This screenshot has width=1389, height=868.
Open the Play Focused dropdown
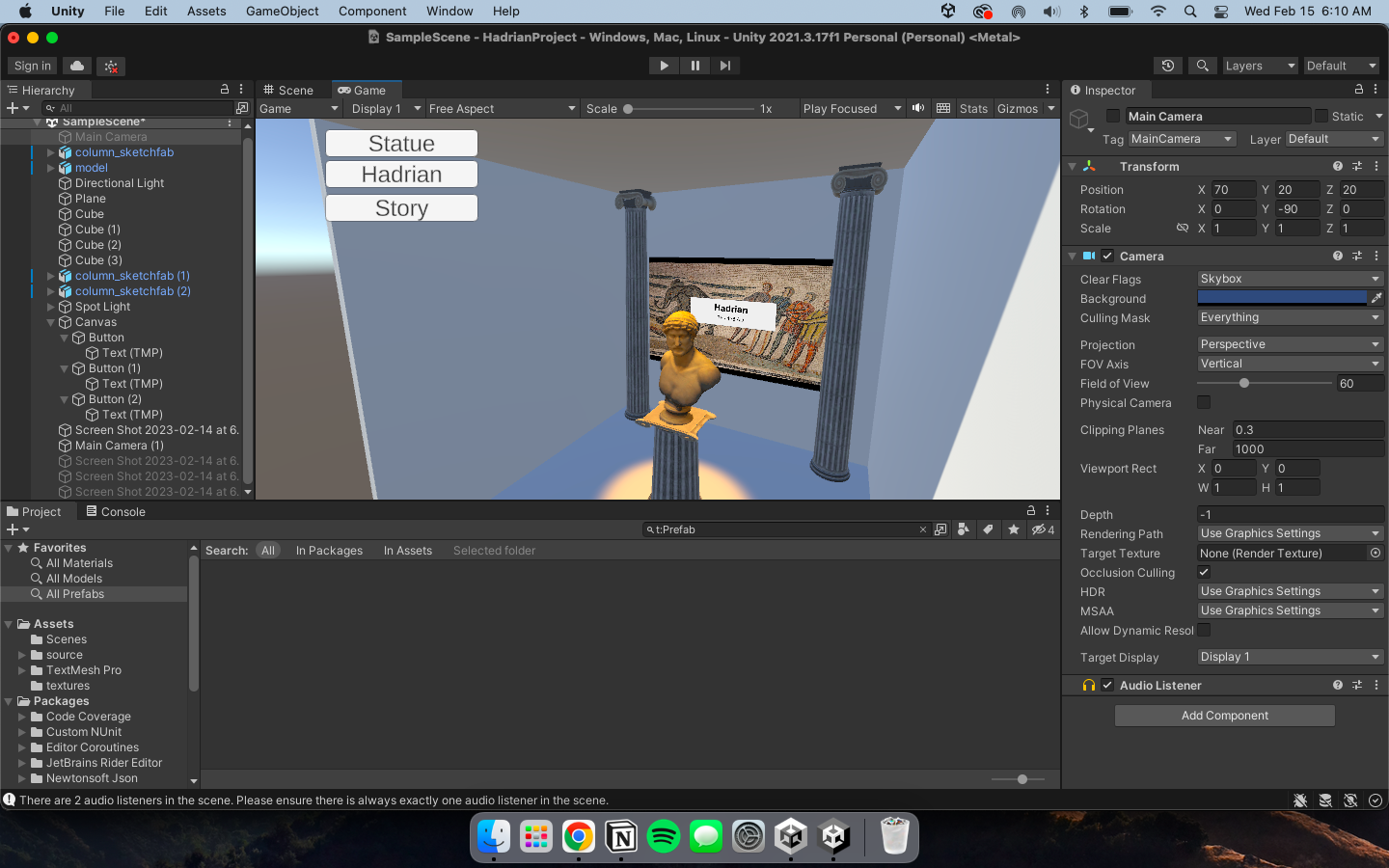pyautogui.click(x=852, y=108)
